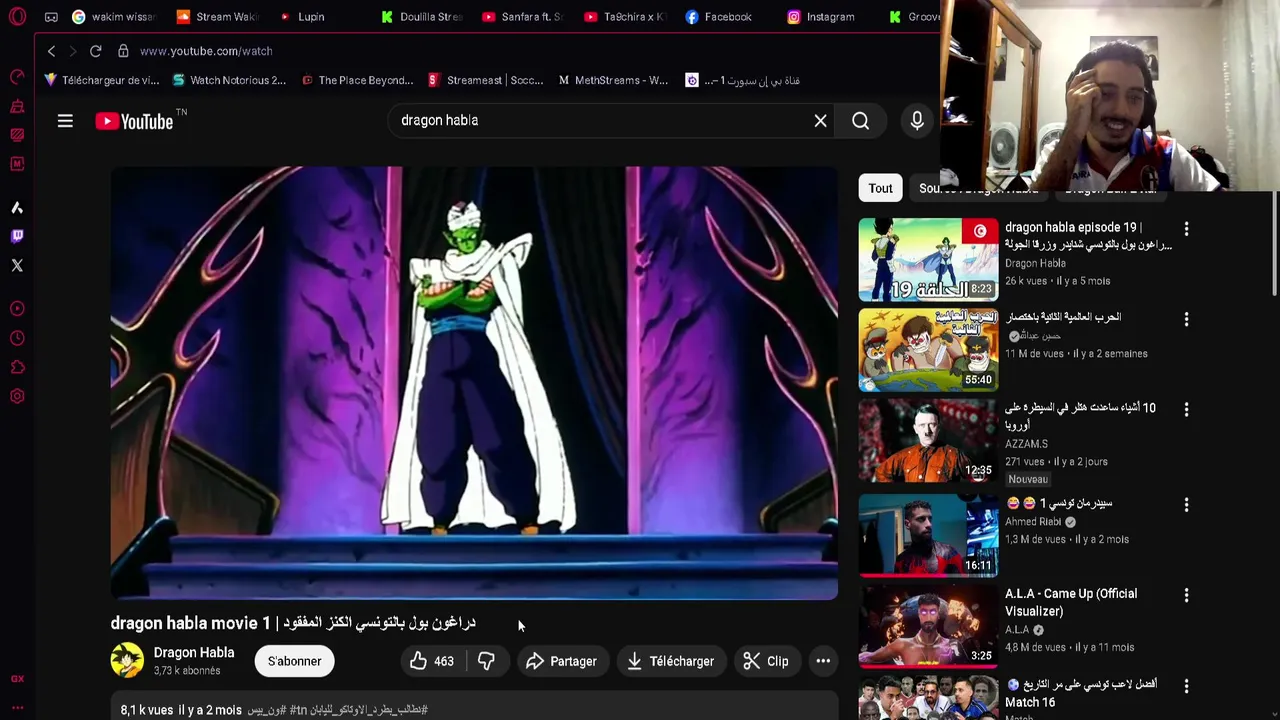Open options menu for the 55:40 video
The width and height of the screenshot is (1280, 720).
1186,319
